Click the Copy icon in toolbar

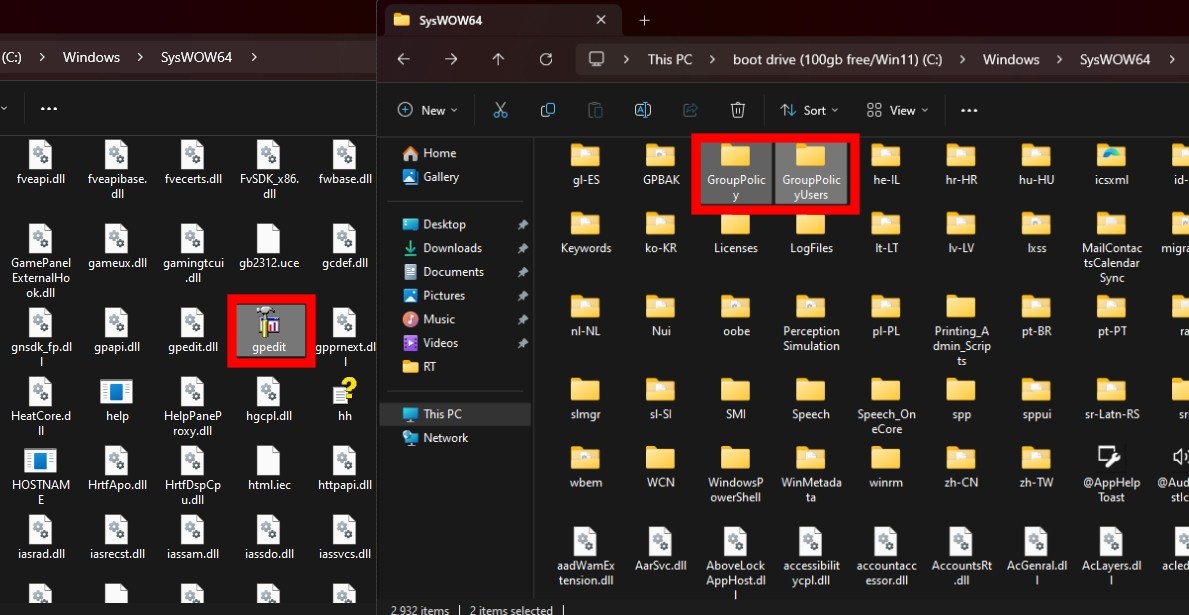click(547, 110)
